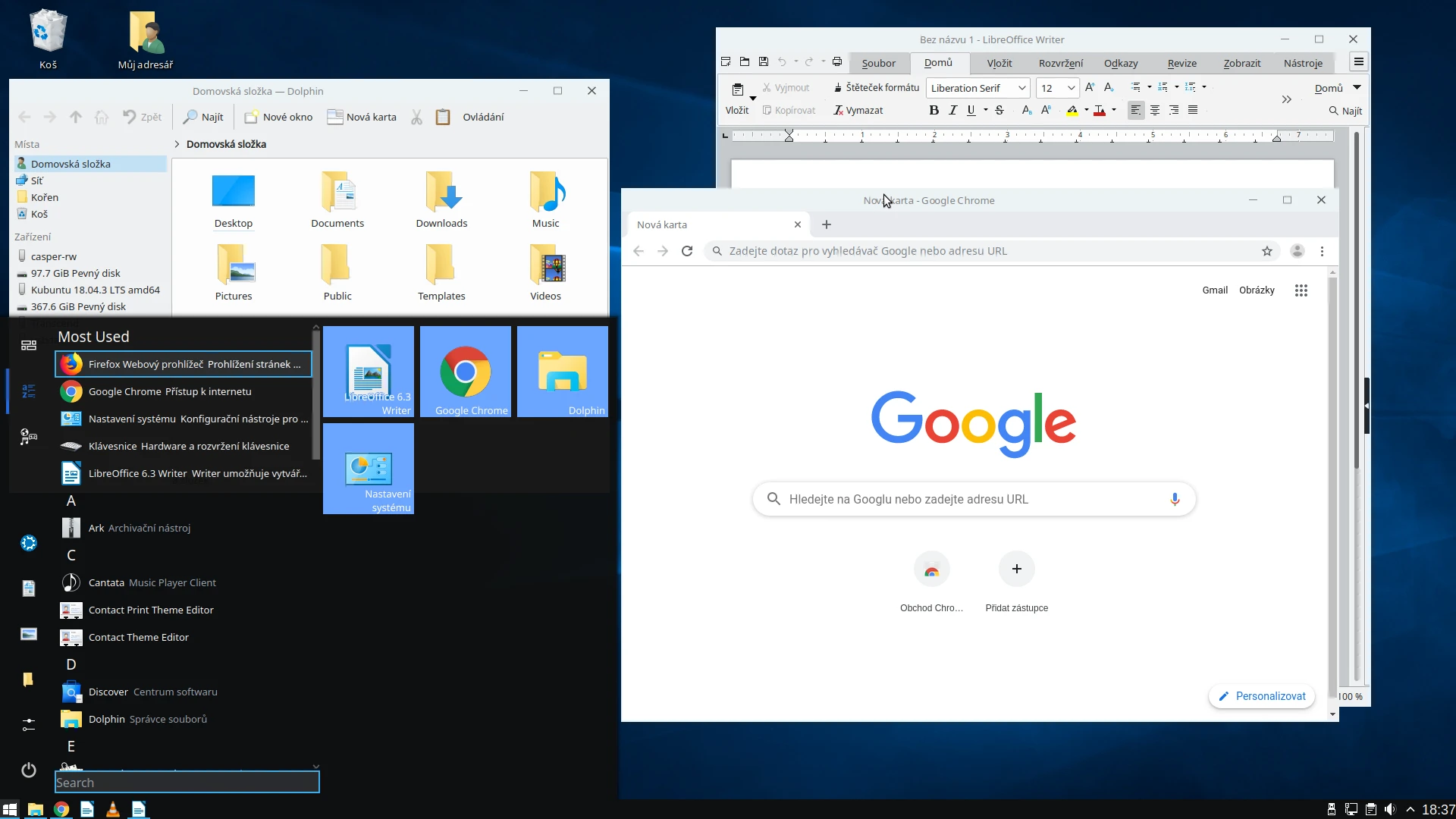
Task: Open the font size dropdown in Writer
Action: click(x=1071, y=88)
